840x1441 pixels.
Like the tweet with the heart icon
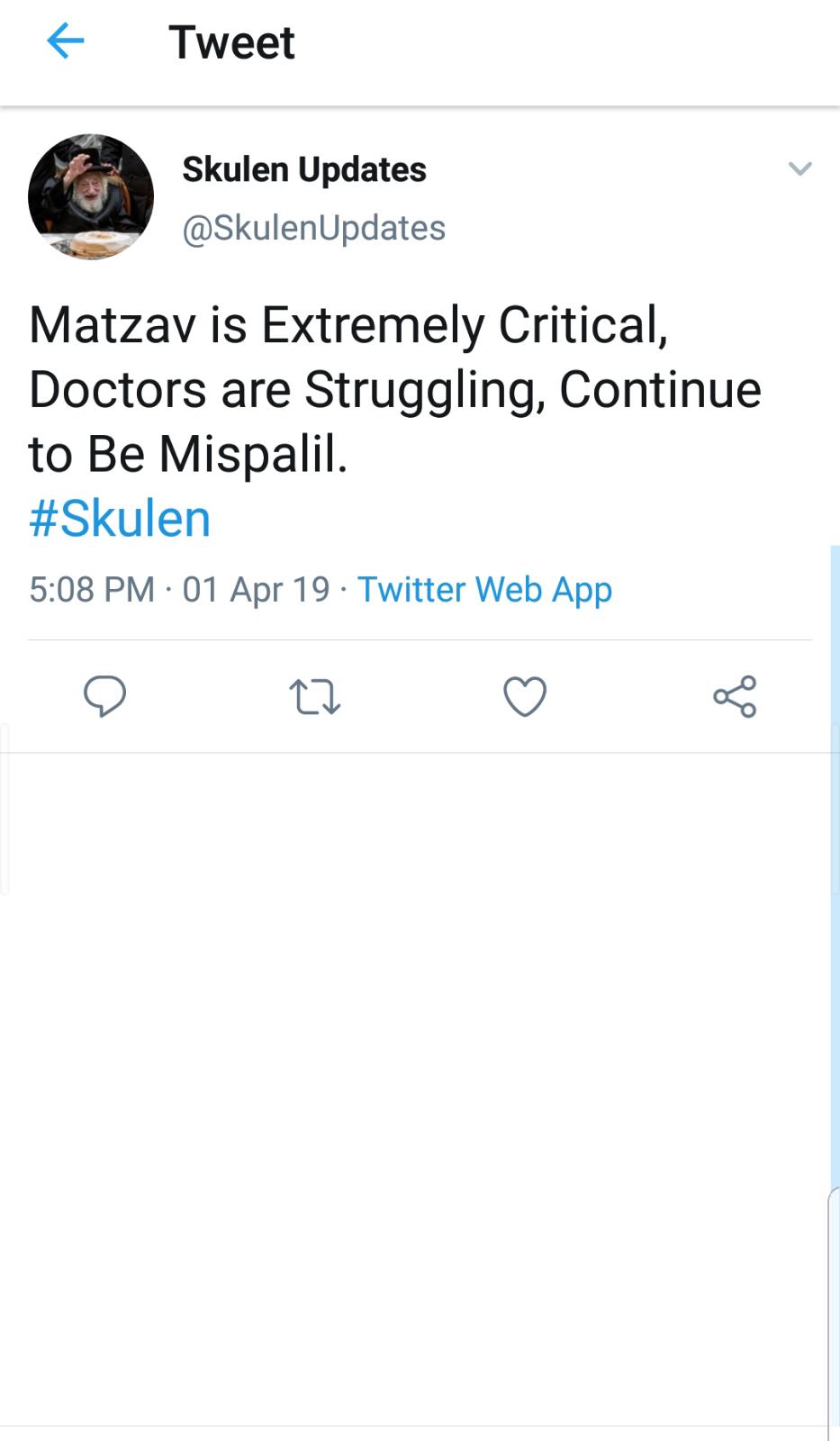[524, 696]
